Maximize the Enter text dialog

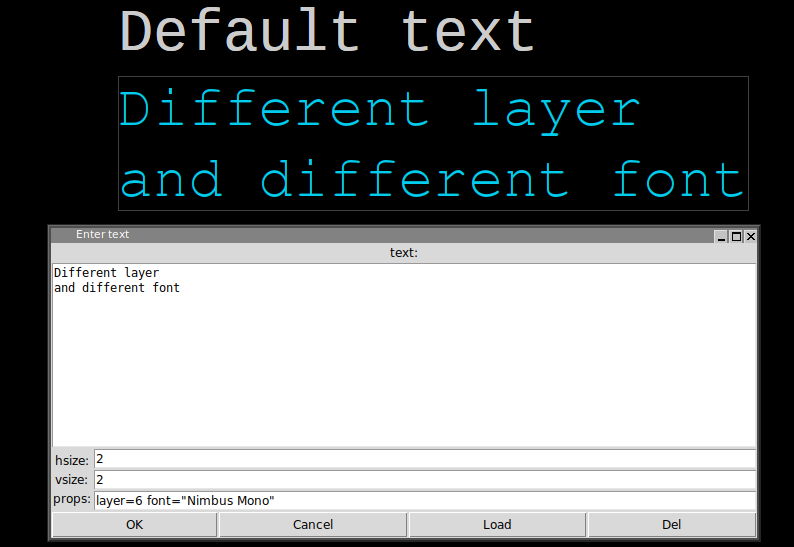pyautogui.click(x=736, y=236)
